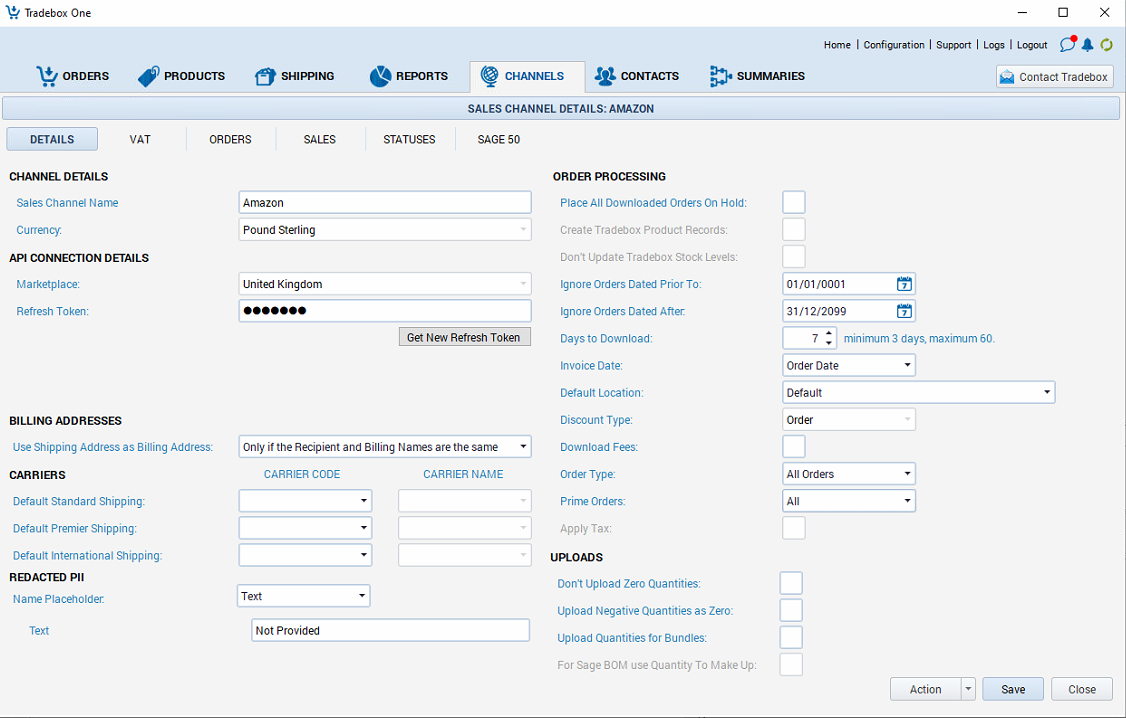Enable Don't Upload Zero Quantities

[791, 583]
